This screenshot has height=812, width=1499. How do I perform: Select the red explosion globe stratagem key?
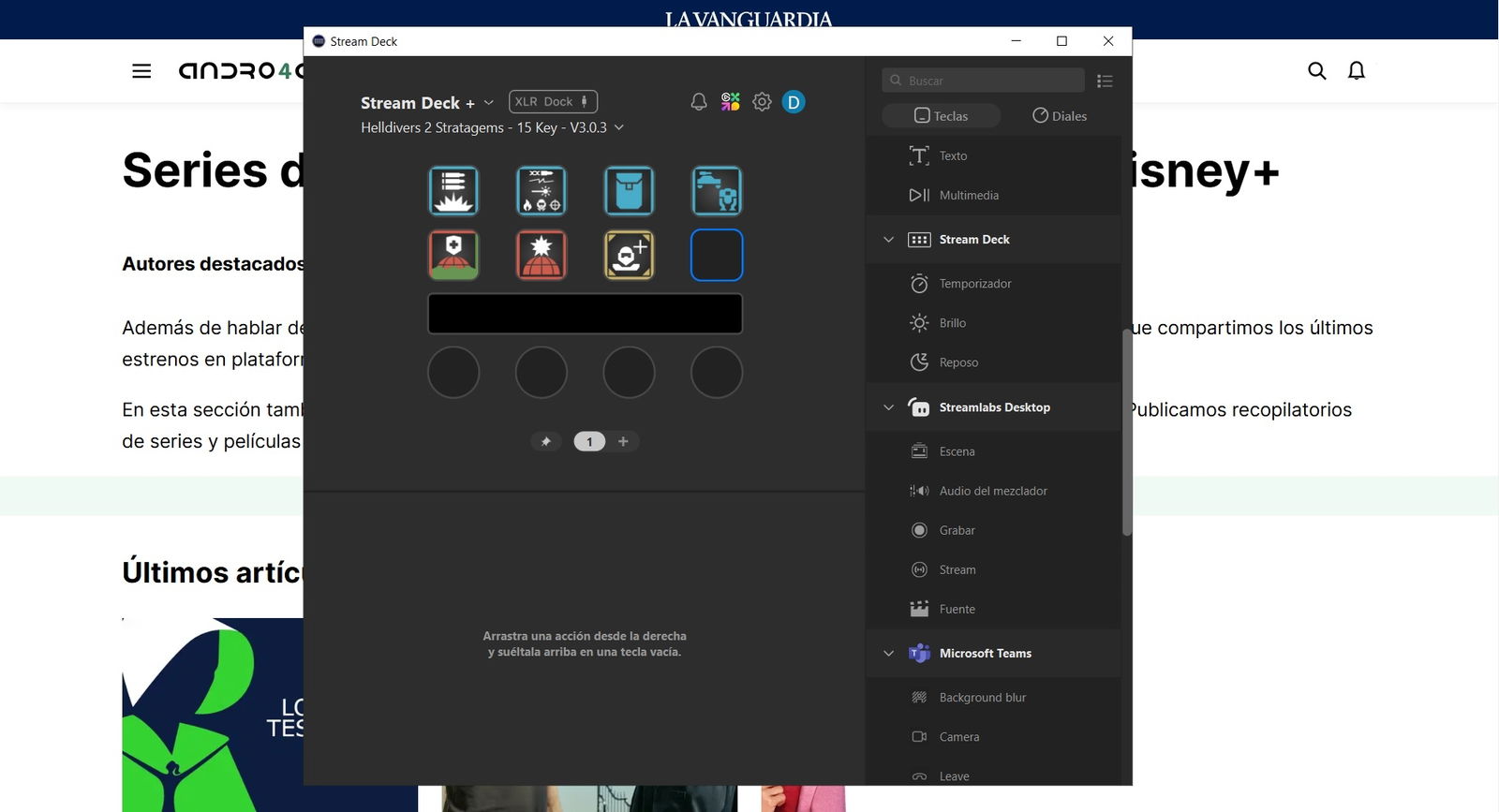[542, 255]
